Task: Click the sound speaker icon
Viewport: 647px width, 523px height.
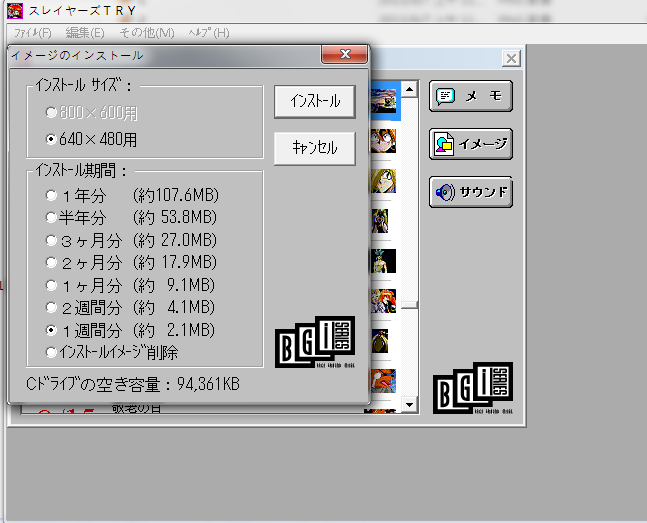Action: pos(445,192)
